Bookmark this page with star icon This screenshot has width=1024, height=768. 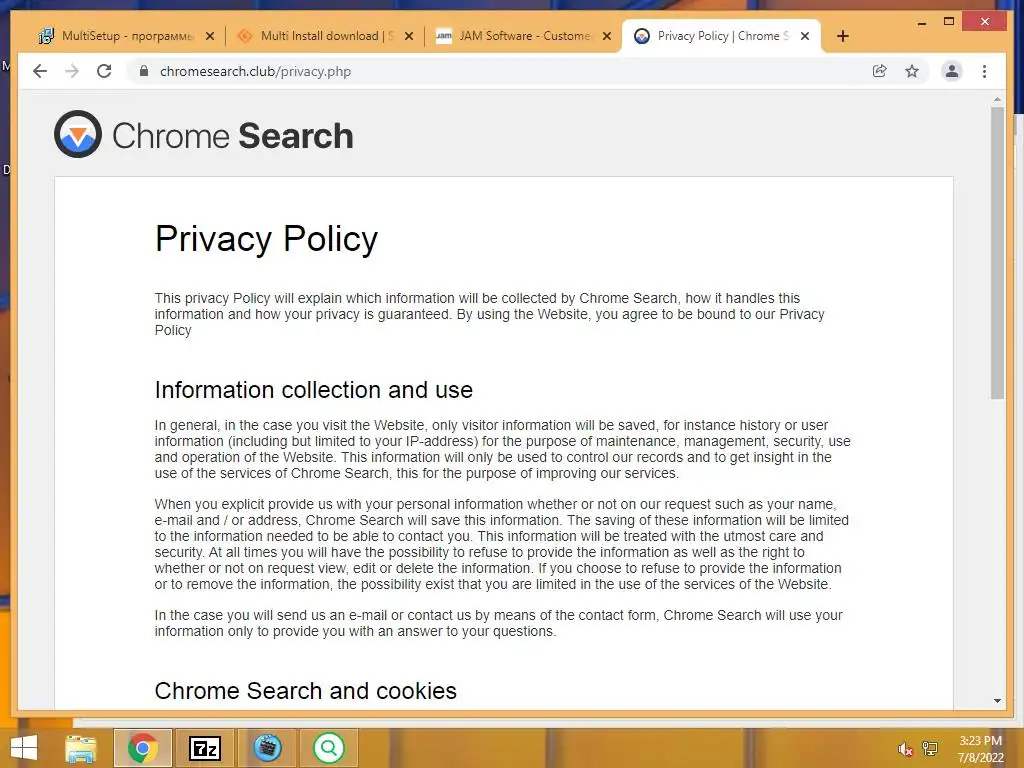[x=912, y=71]
